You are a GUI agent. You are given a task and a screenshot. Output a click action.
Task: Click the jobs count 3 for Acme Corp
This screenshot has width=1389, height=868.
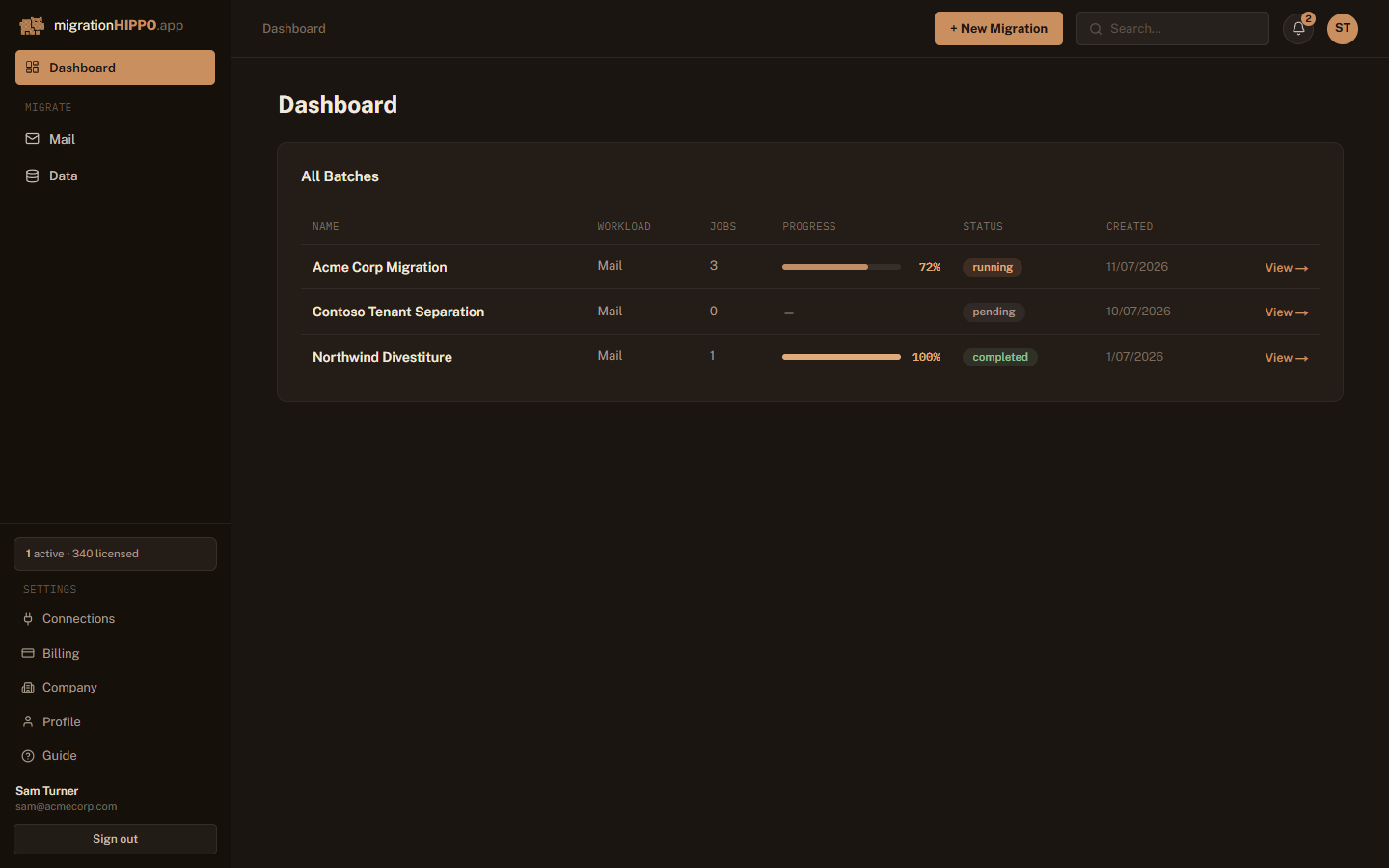pos(714,266)
